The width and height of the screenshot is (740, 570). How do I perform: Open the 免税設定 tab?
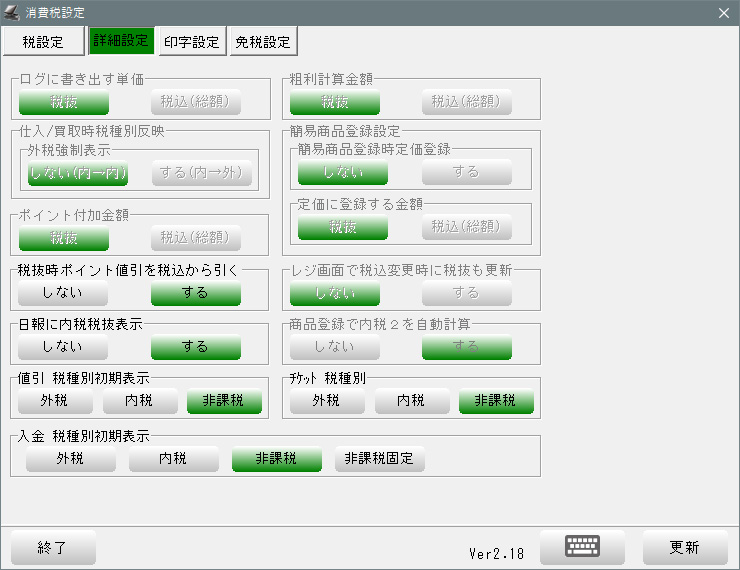click(263, 42)
